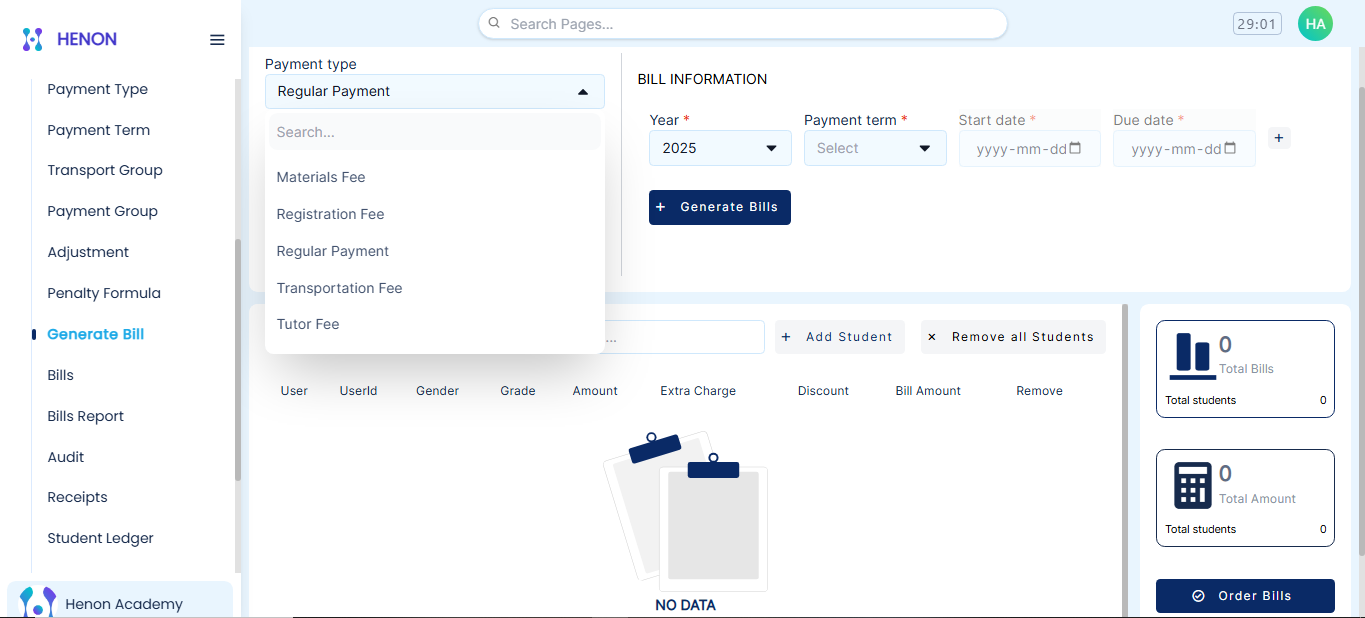The image size is (1365, 618).
Task: Open Receipts in sidebar
Action: pos(77,497)
